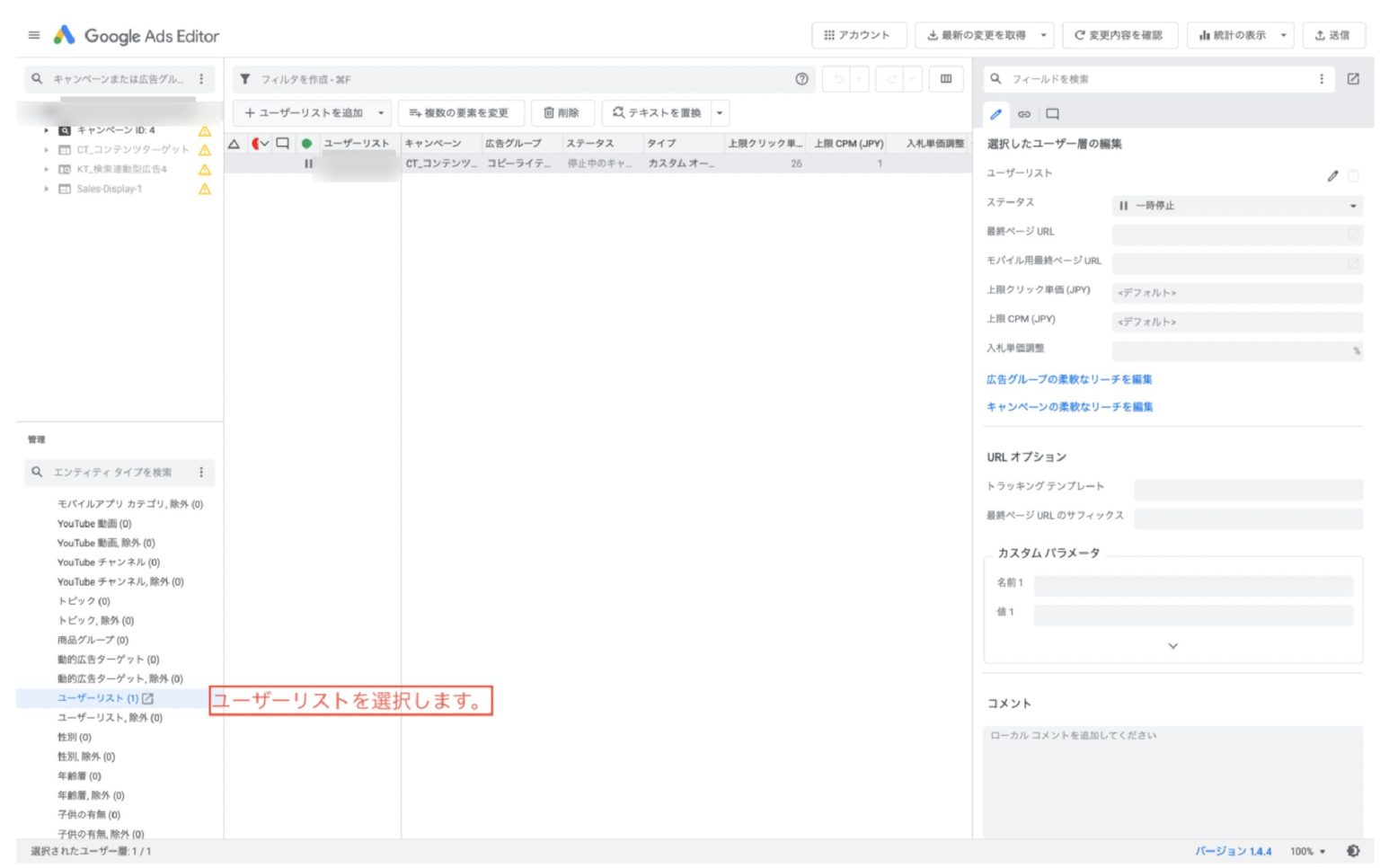Open the hamburger menu beside Google Ads Editor

coord(34,35)
